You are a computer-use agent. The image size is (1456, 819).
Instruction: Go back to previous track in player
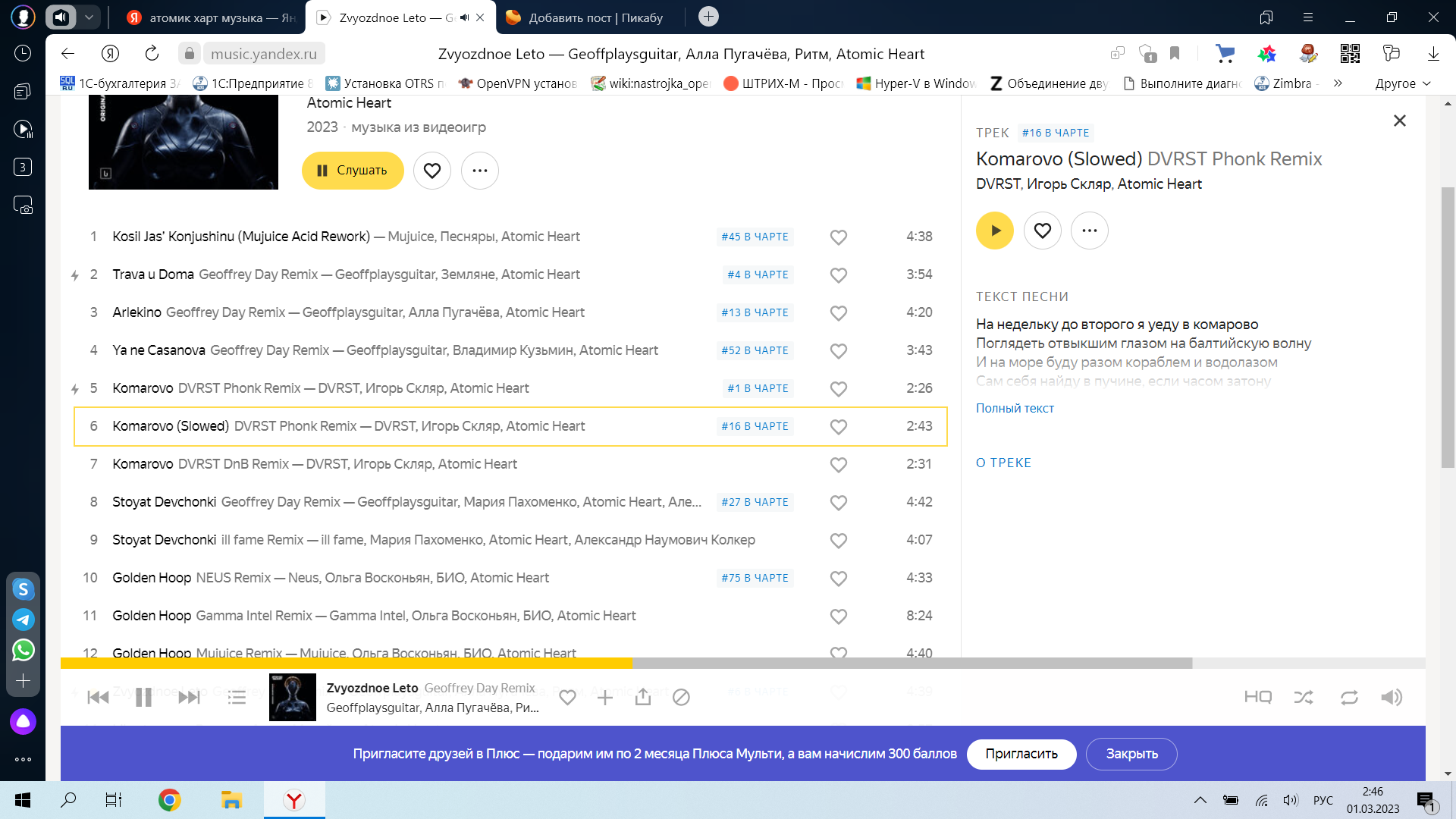pyautogui.click(x=98, y=698)
